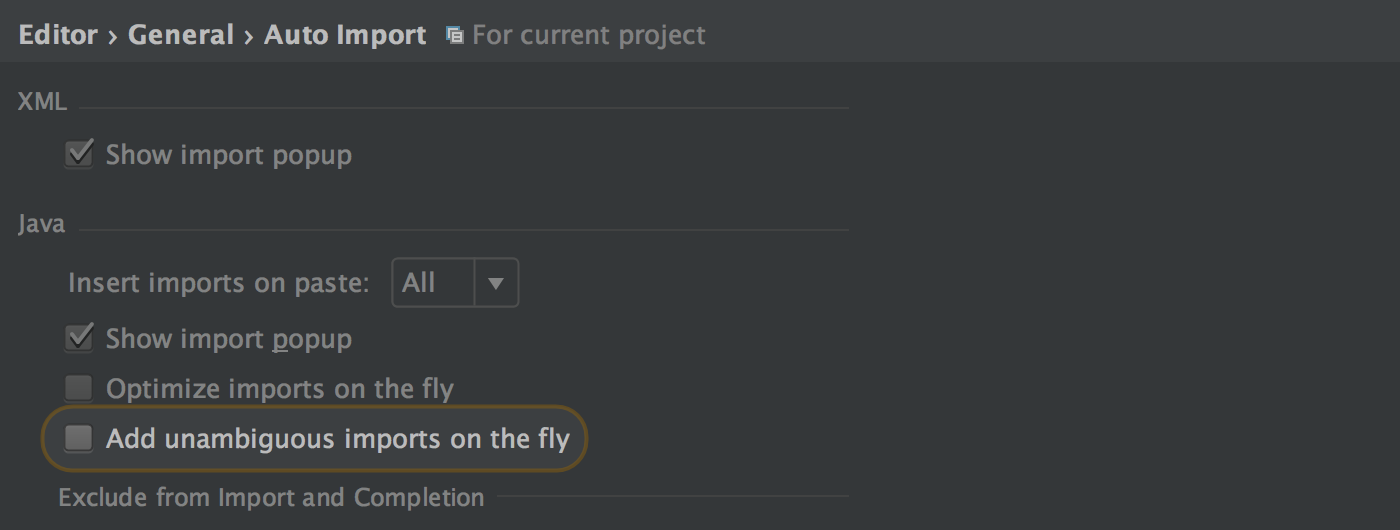Open the Insert imports on paste arrow button

click(496, 283)
